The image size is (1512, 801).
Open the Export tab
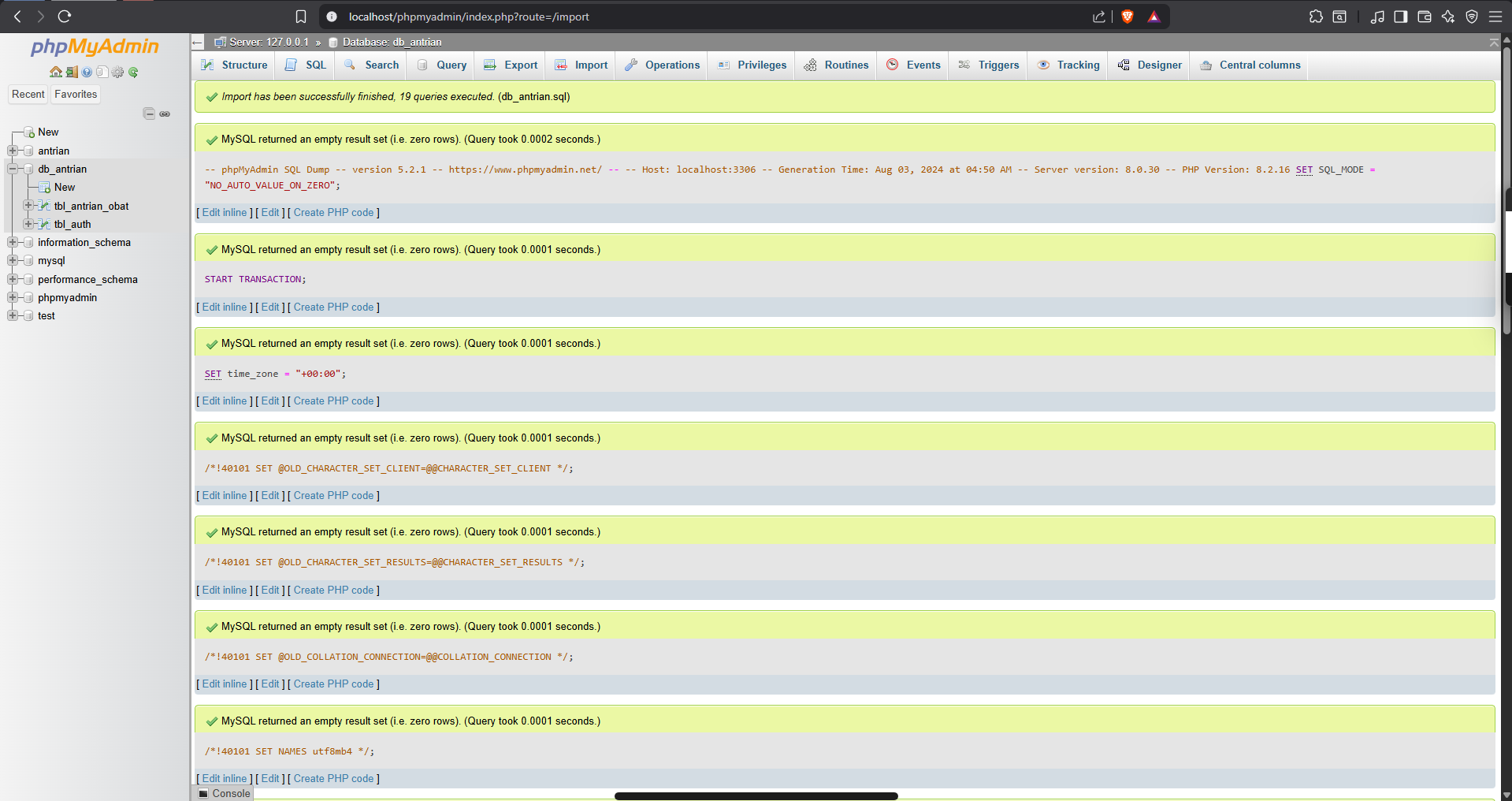click(x=511, y=65)
